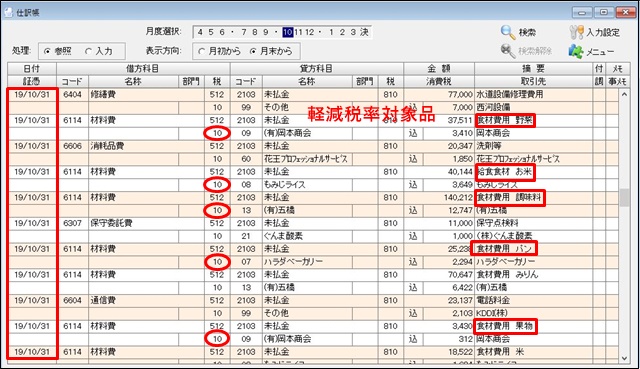Select the 参照 radio button

[x=47, y=51]
